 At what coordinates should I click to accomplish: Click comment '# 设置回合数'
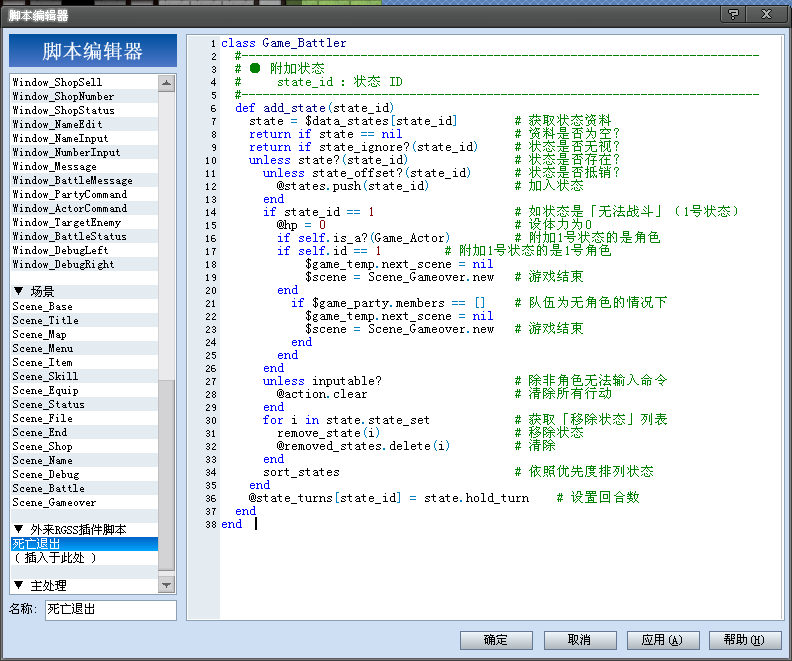coord(598,497)
